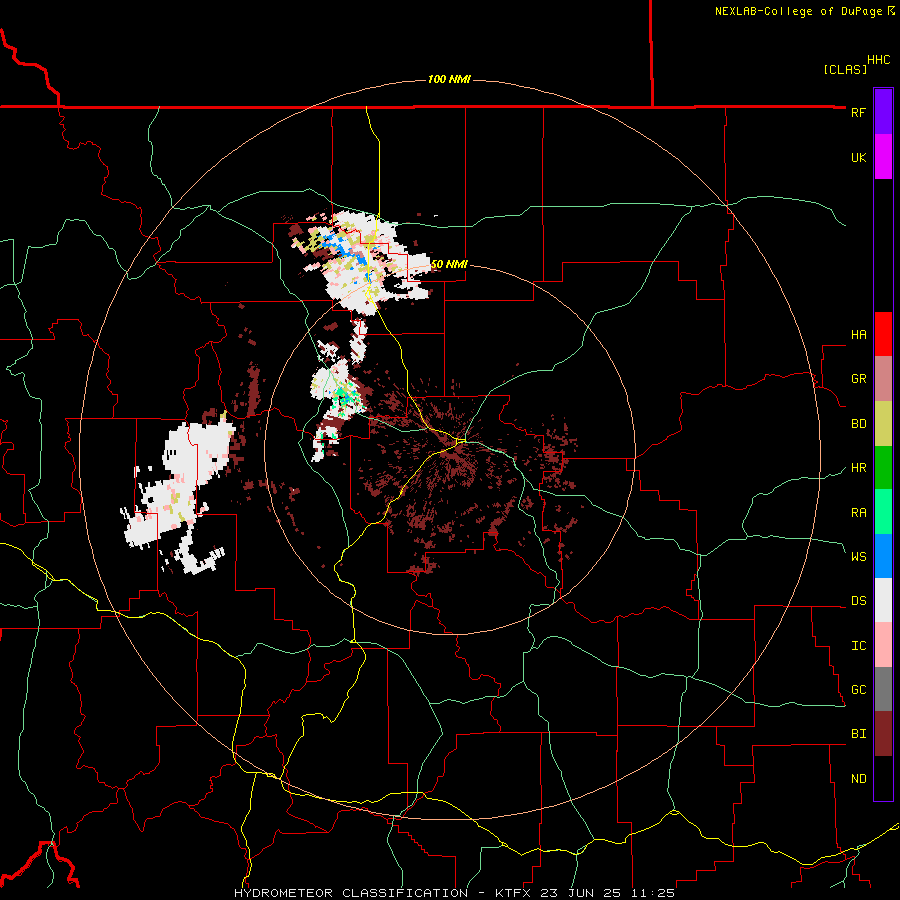The image size is (900, 900).
Task: Click the 100 NMI range ring label
Action: pyautogui.click(x=449, y=79)
